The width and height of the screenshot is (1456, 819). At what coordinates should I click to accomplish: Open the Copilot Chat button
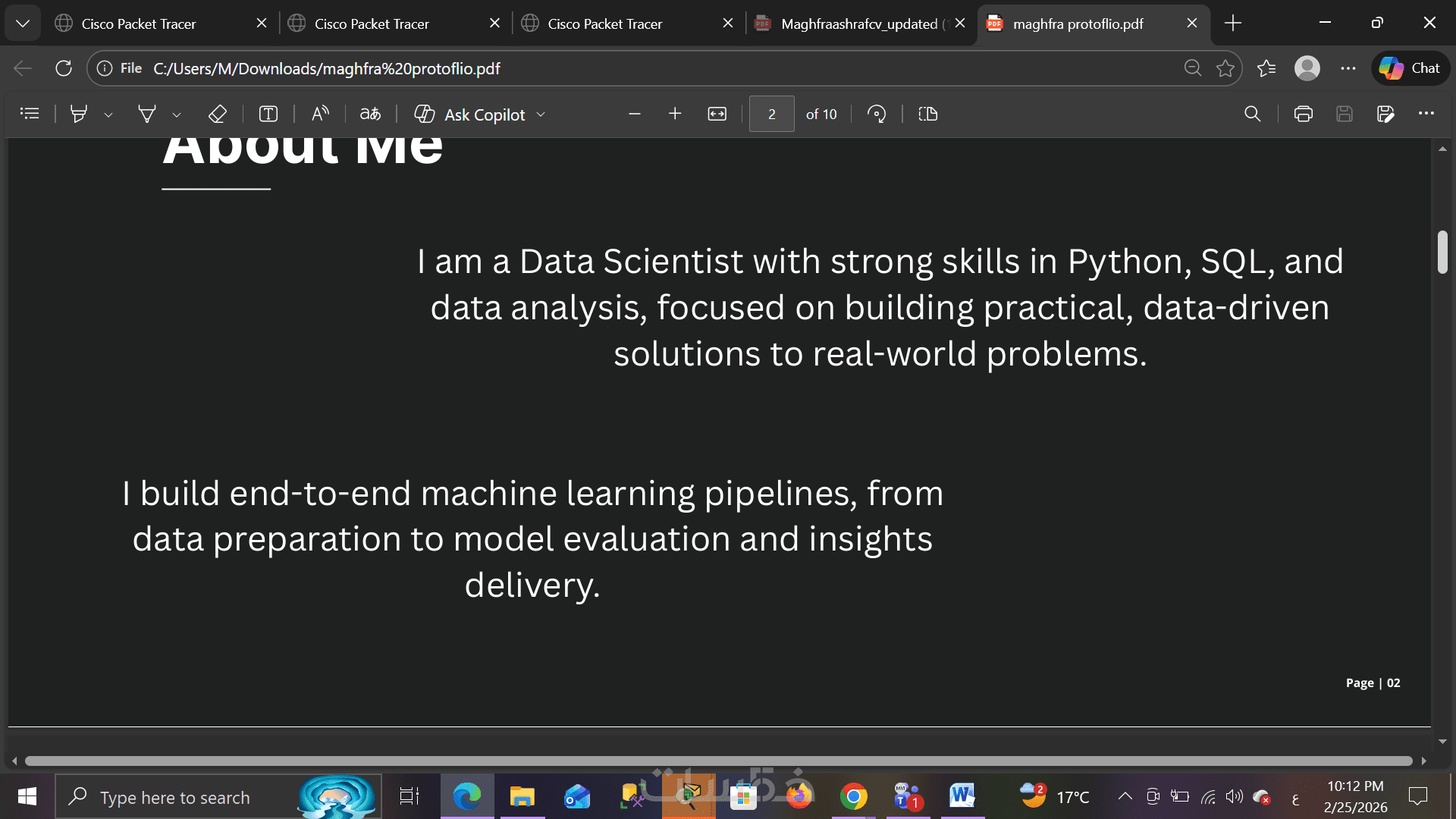click(x=1410, y=68)
